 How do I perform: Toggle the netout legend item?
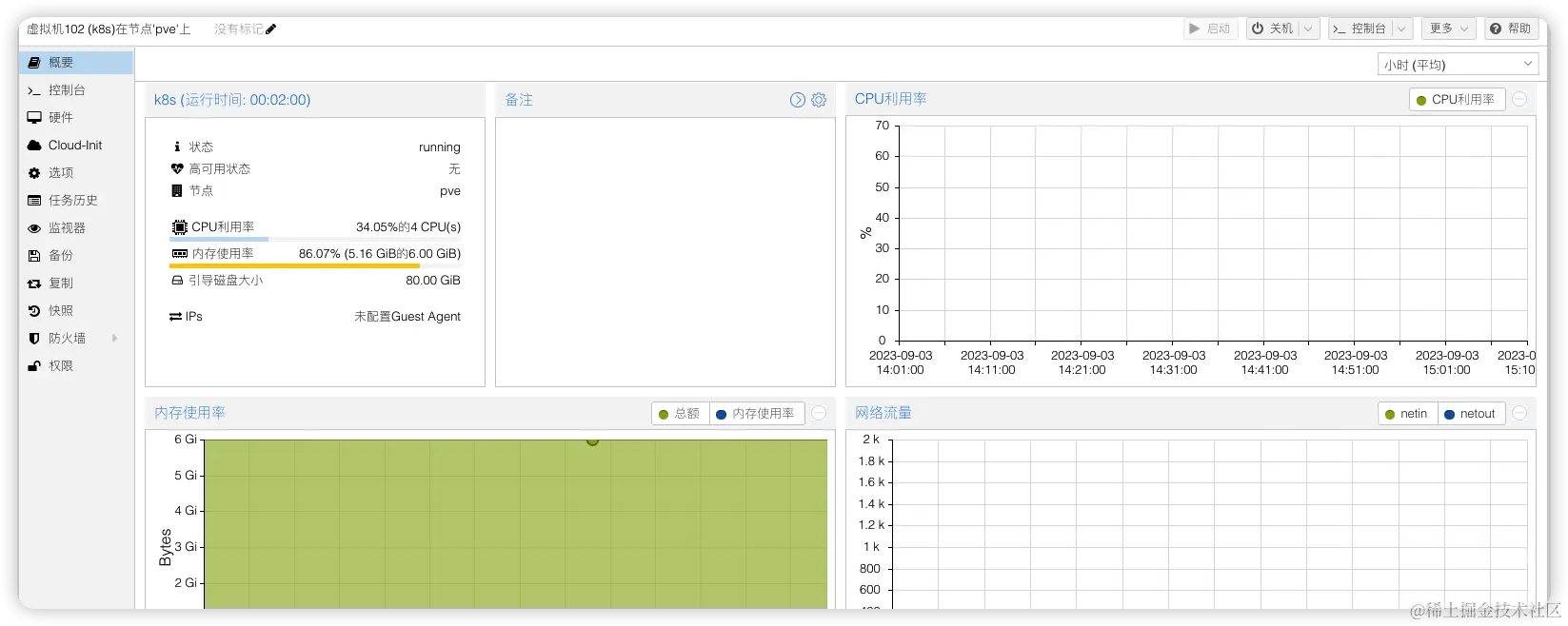pyautogui.click(x=1471, y=414)
